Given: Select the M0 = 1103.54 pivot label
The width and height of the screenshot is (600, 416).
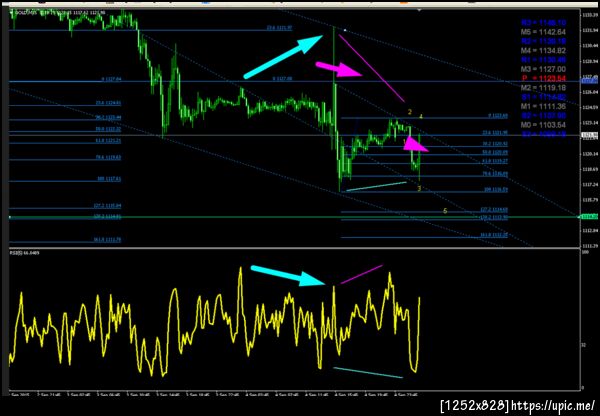Looking at the screenshot, I should (543, 125).
